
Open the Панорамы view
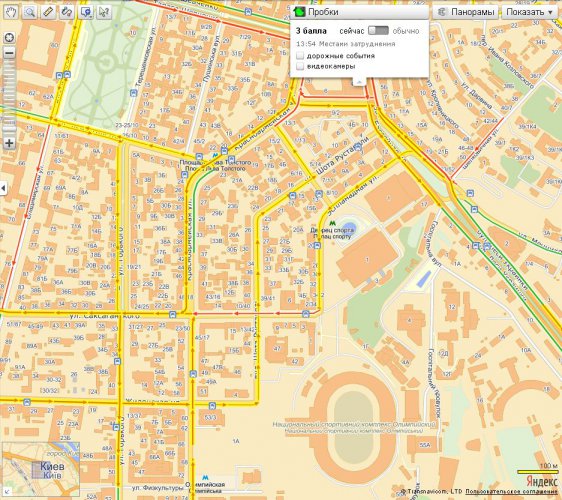click(465, 12)
